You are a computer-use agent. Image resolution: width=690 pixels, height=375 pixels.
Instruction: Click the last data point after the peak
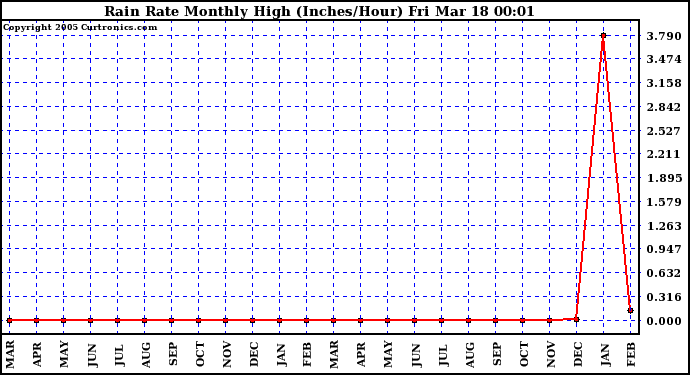click(x=630, y=310)
